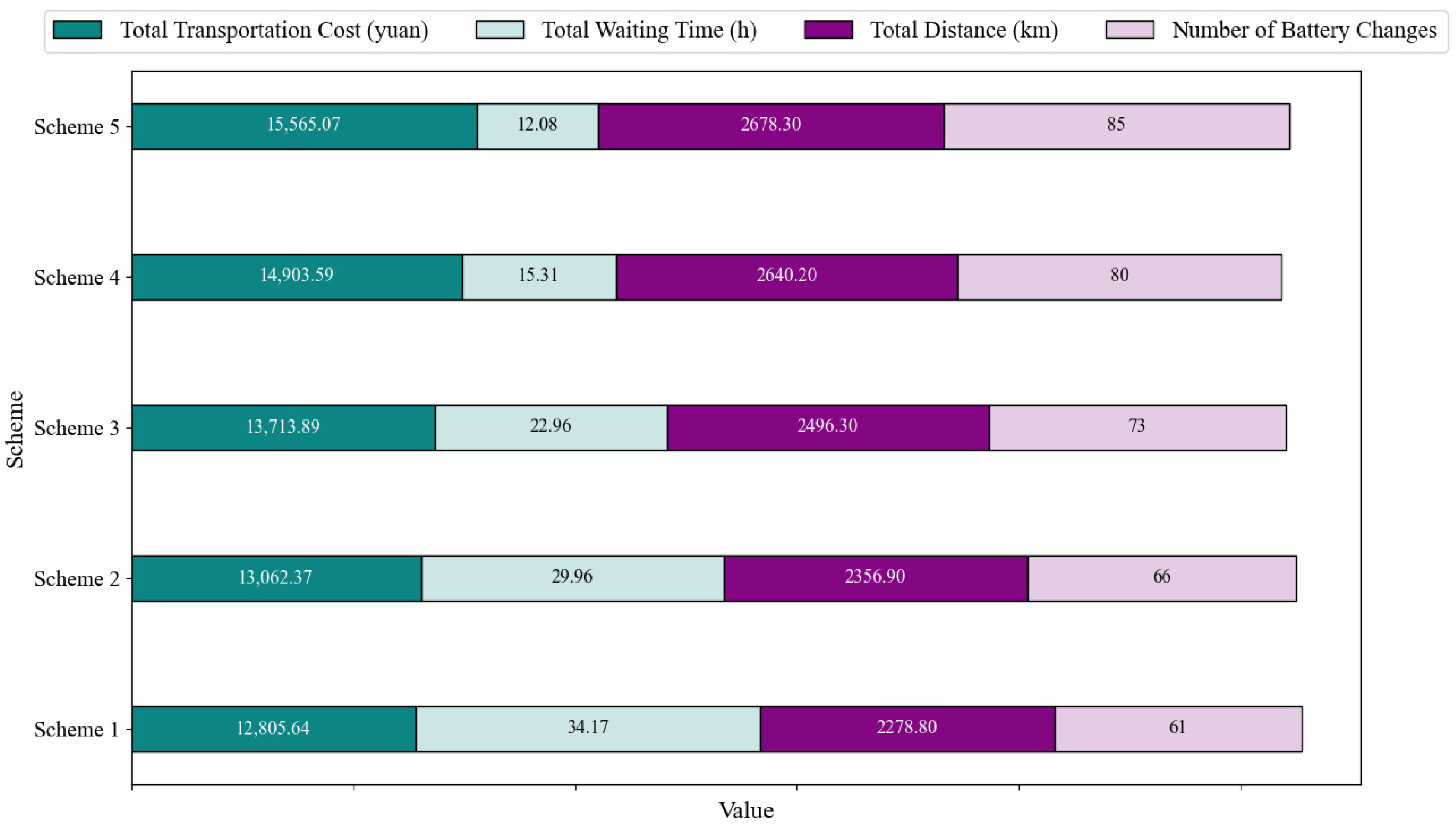
Task: Click the Total Transportation Cost legend swatch
Action: pyautogui.click(x=77, y=30)
